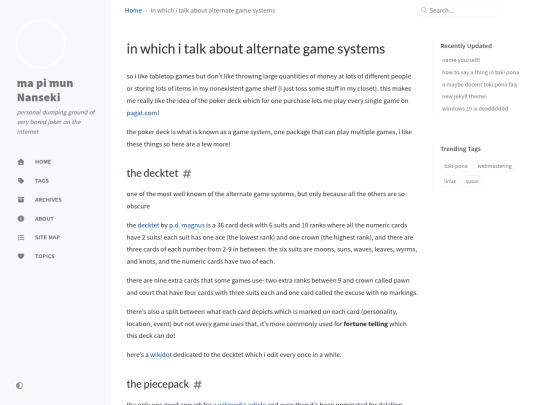Click the Archives box icon
This screenshot has width=540, height=405.
coord(21,200)
